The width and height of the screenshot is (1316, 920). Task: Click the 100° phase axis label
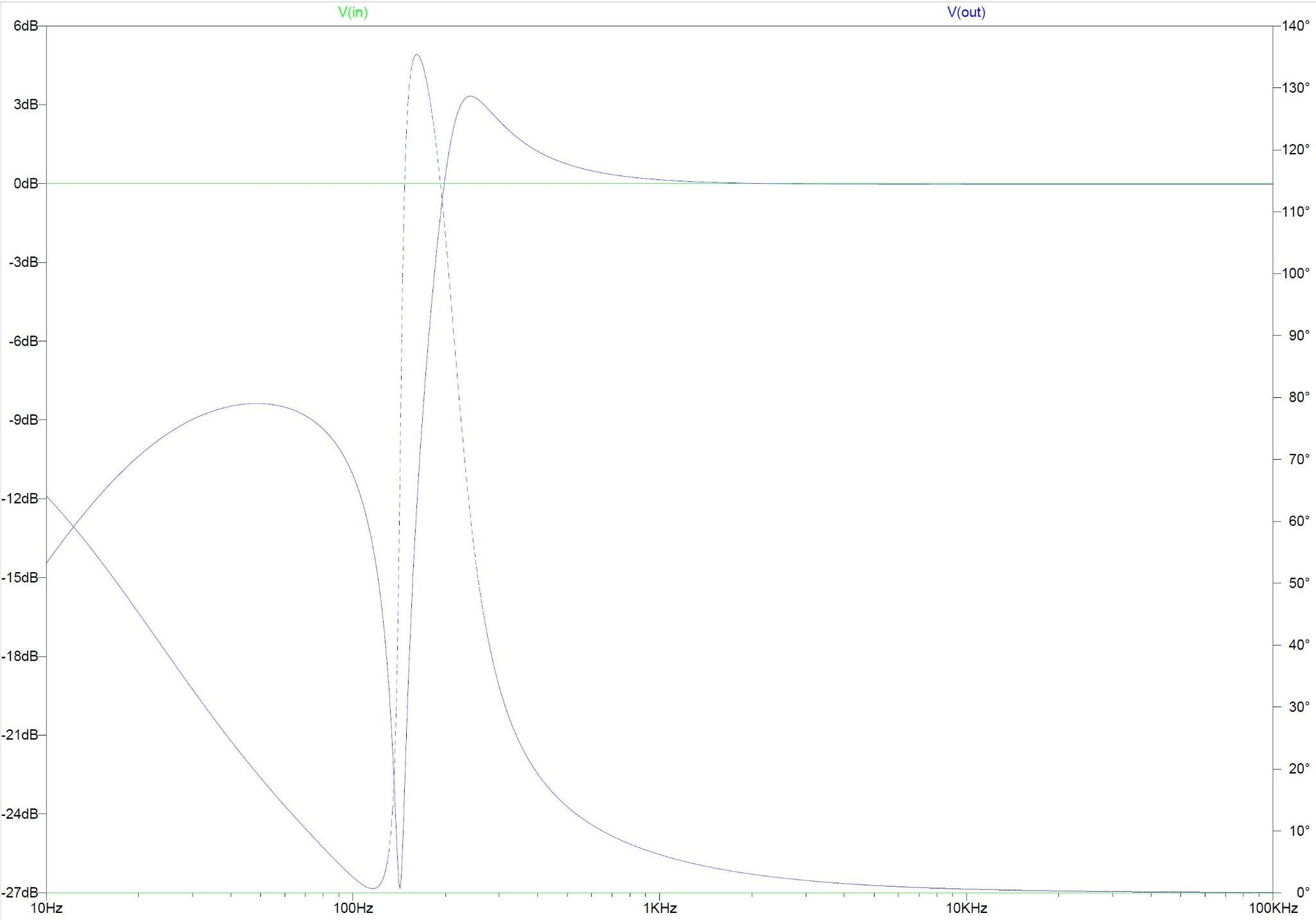[x=1295, y=273]
